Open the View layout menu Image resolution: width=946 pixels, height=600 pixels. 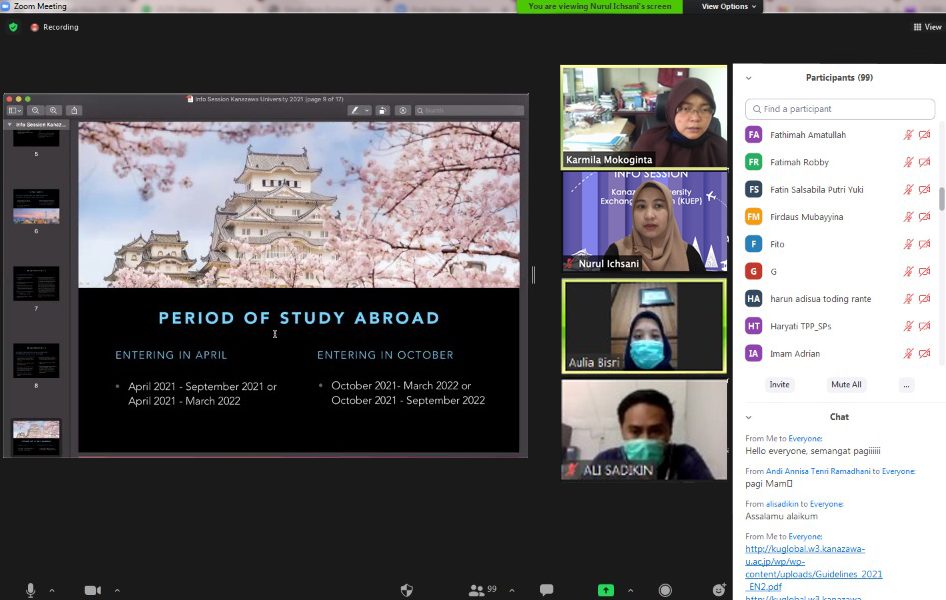[926, 27]
